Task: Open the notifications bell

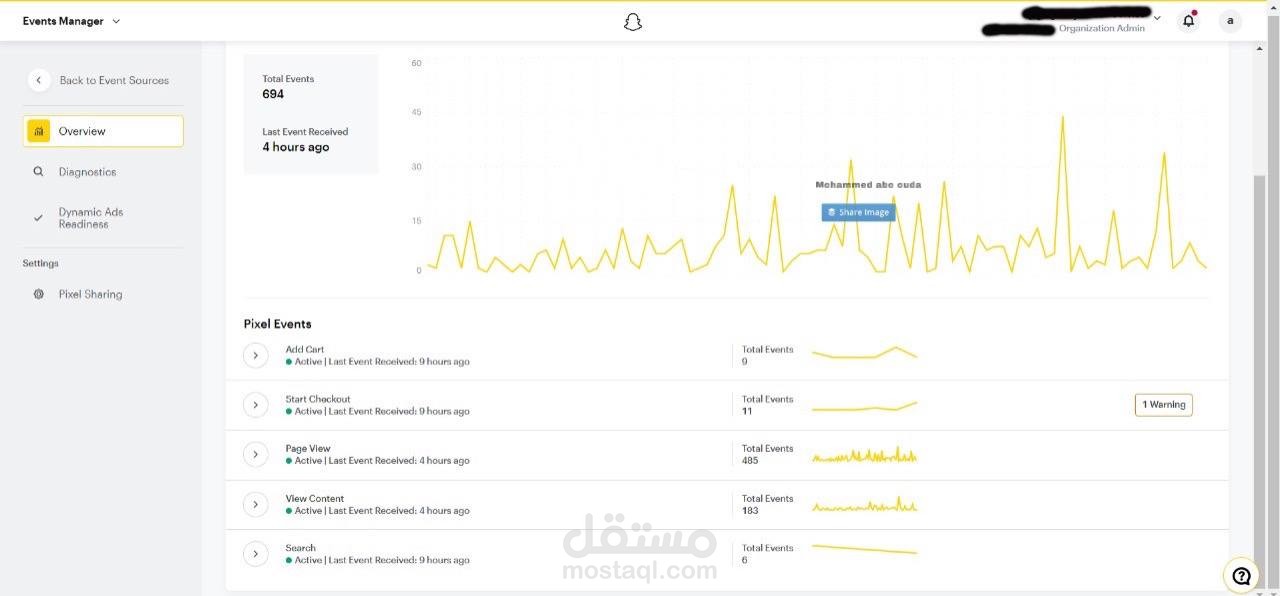Action: point(1188,21)
